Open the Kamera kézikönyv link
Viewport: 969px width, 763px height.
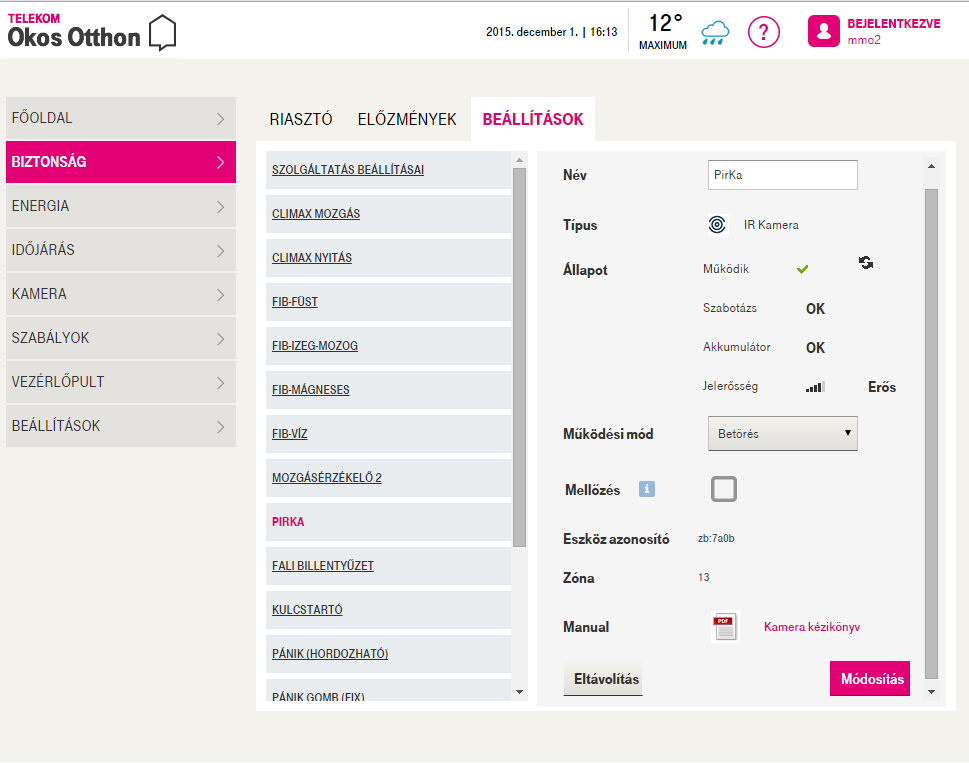(x=811, y=627)
